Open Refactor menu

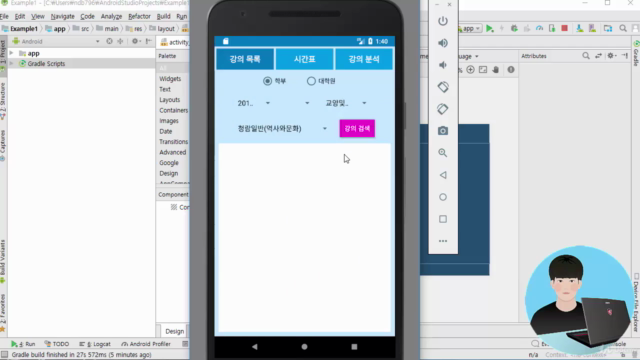[139, 16]
